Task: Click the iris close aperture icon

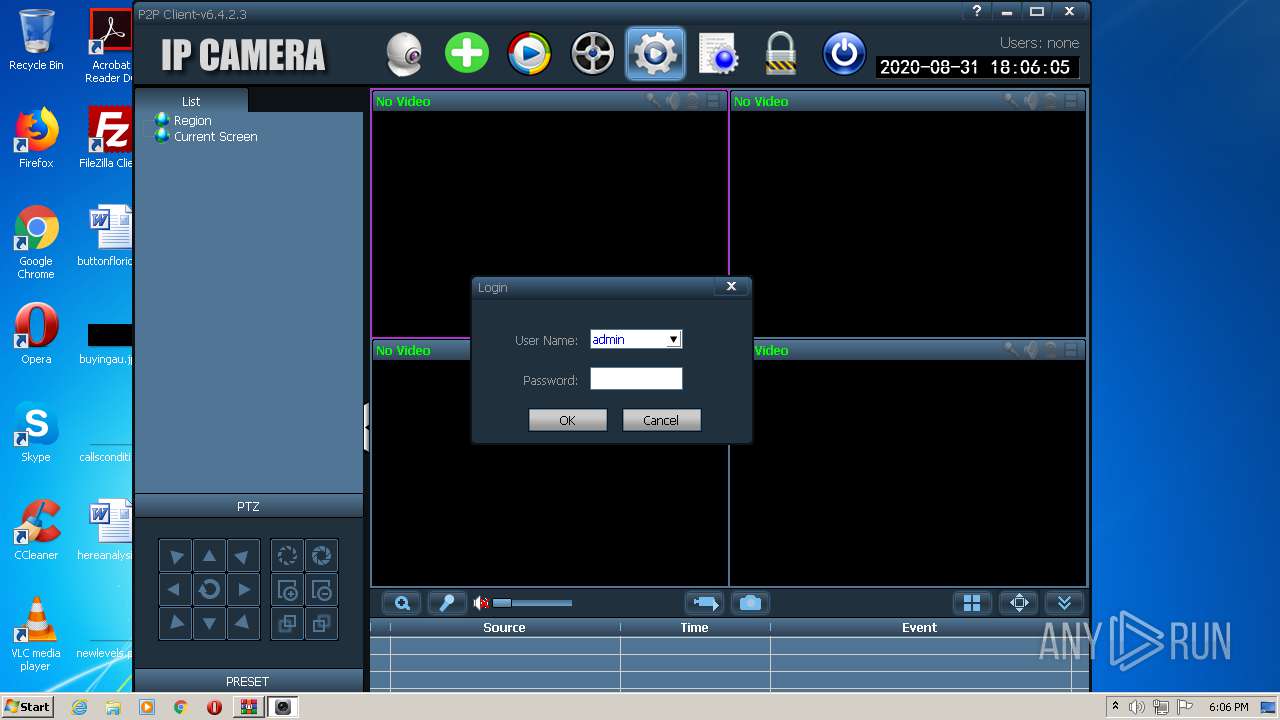Action: [x=287, y=556]
